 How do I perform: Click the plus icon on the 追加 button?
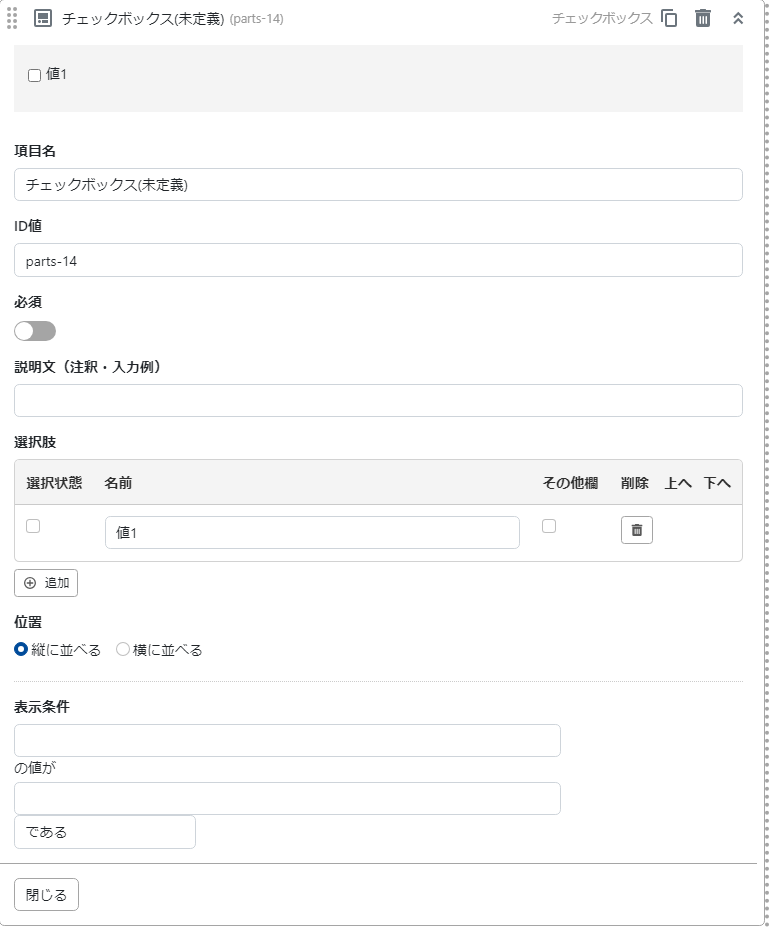[30, 583]
